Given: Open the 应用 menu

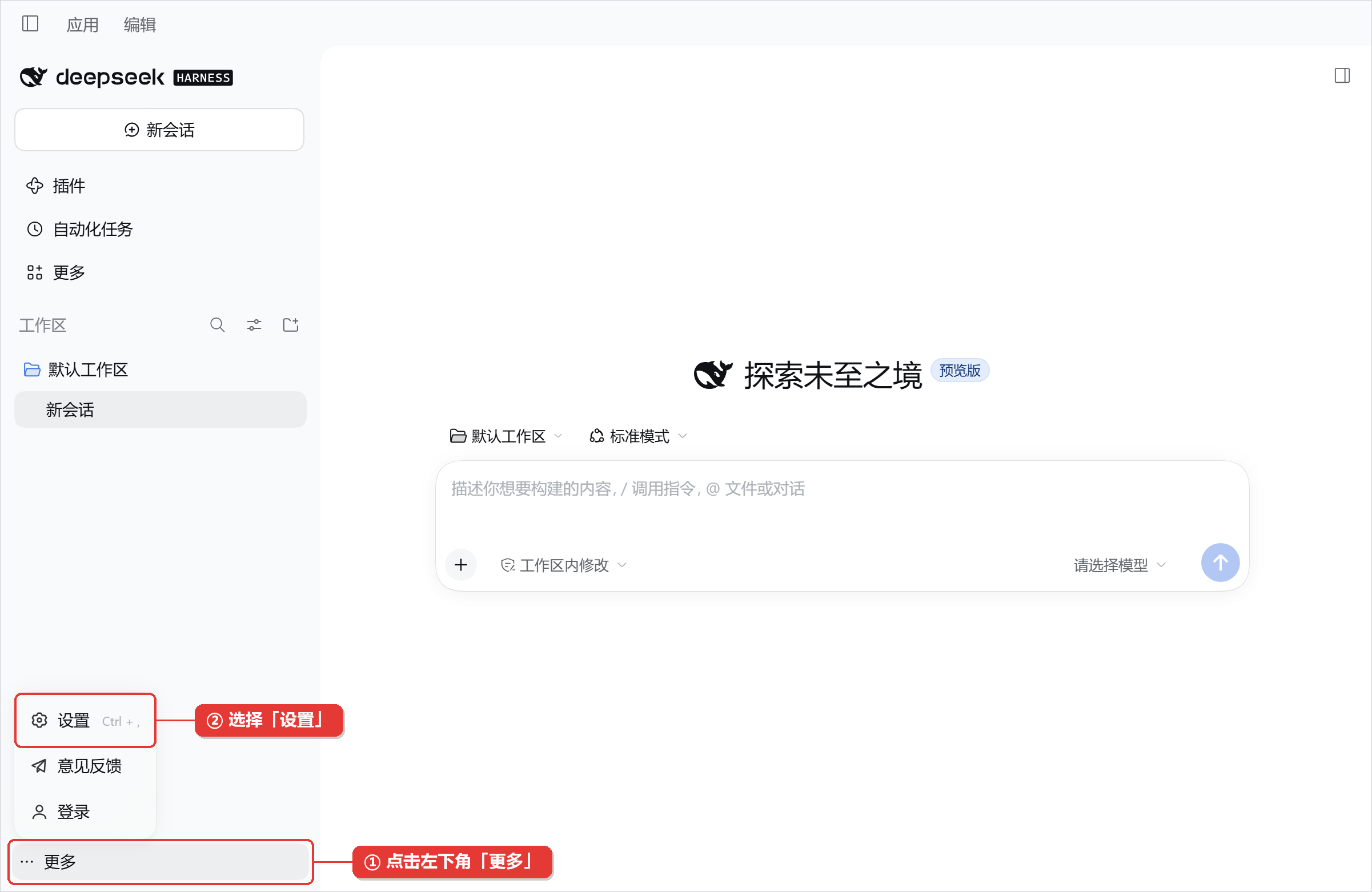Looking at the screenshot, I should [82, 25].
